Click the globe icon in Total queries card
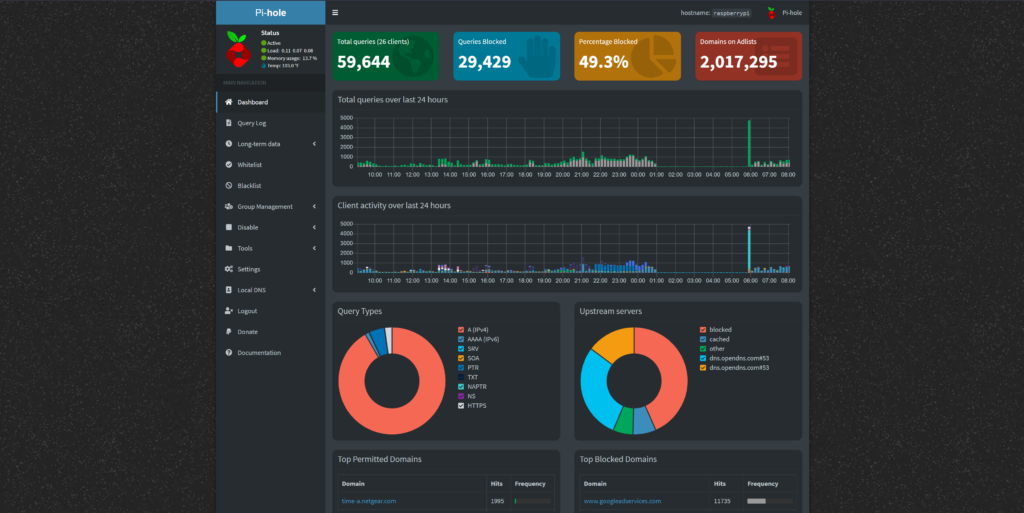 (x=412, y=57)
